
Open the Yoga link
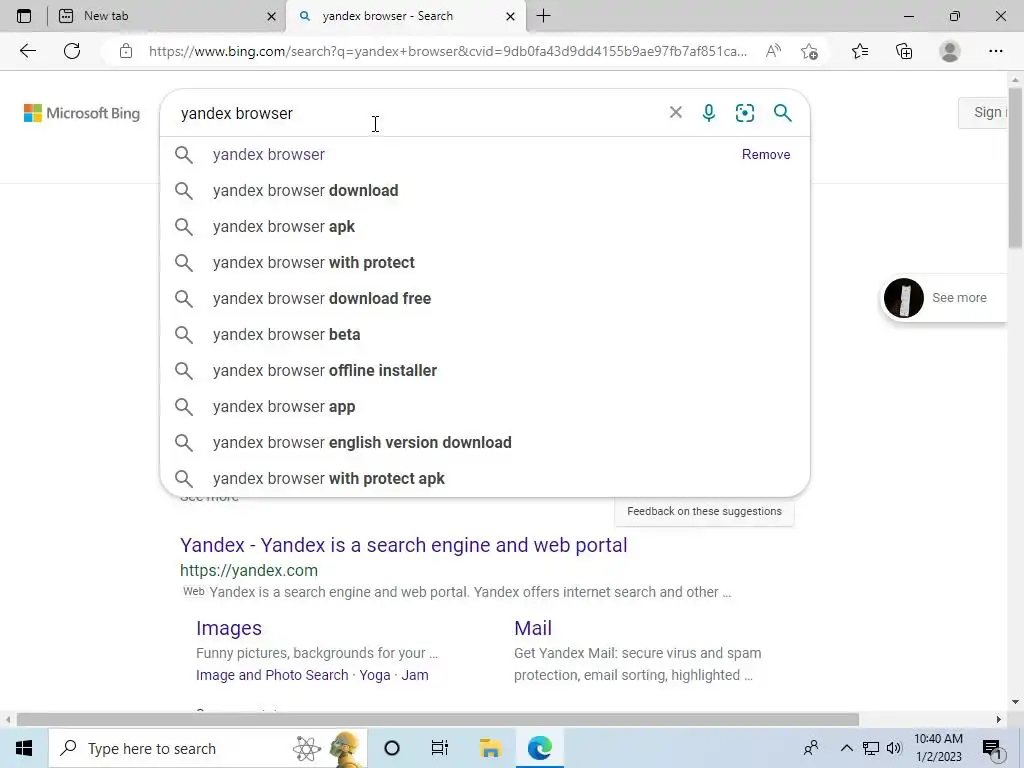(x=375, y=675)
